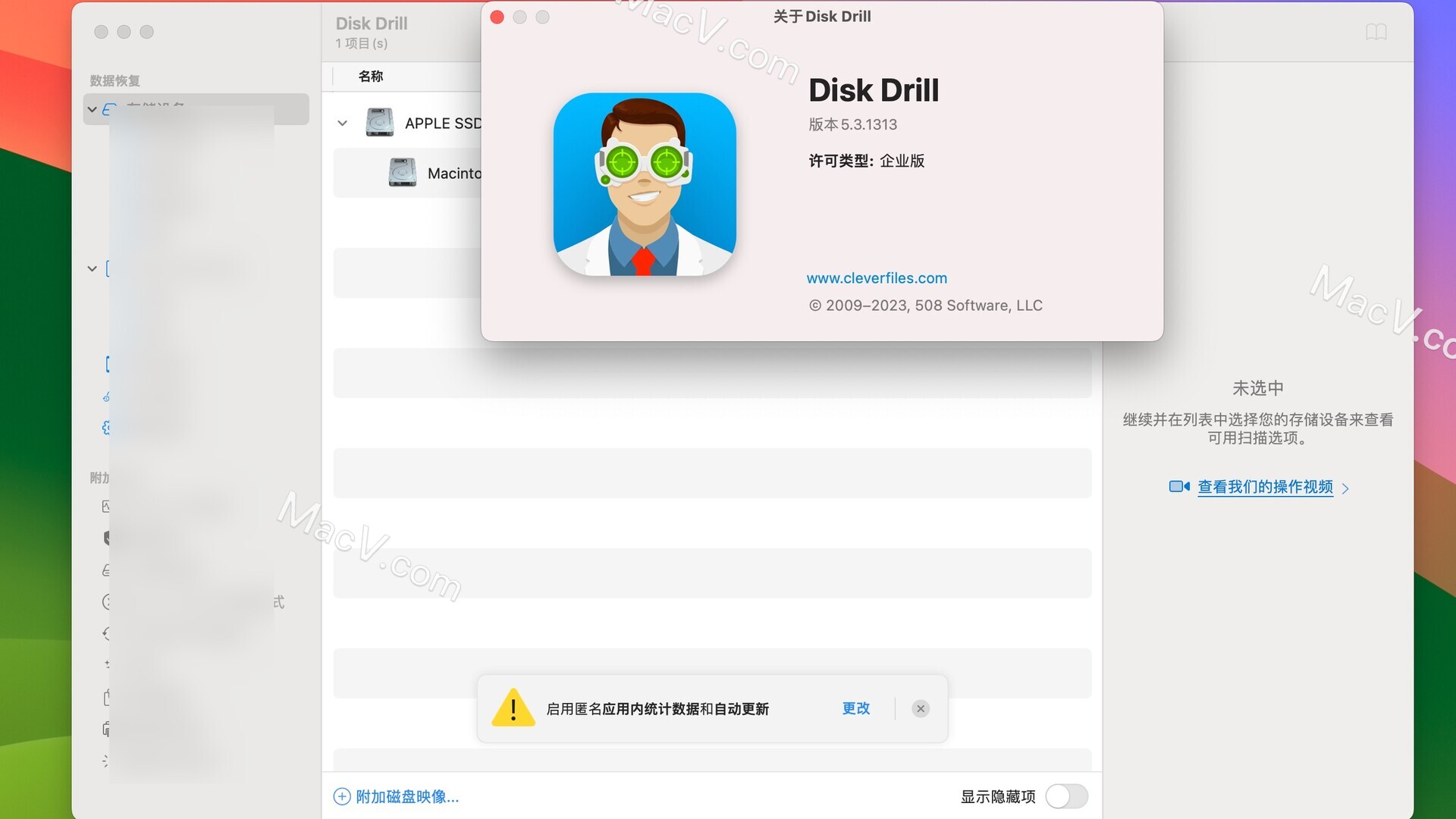Close the 关于 Disk Drill about window

pos(497,17)
